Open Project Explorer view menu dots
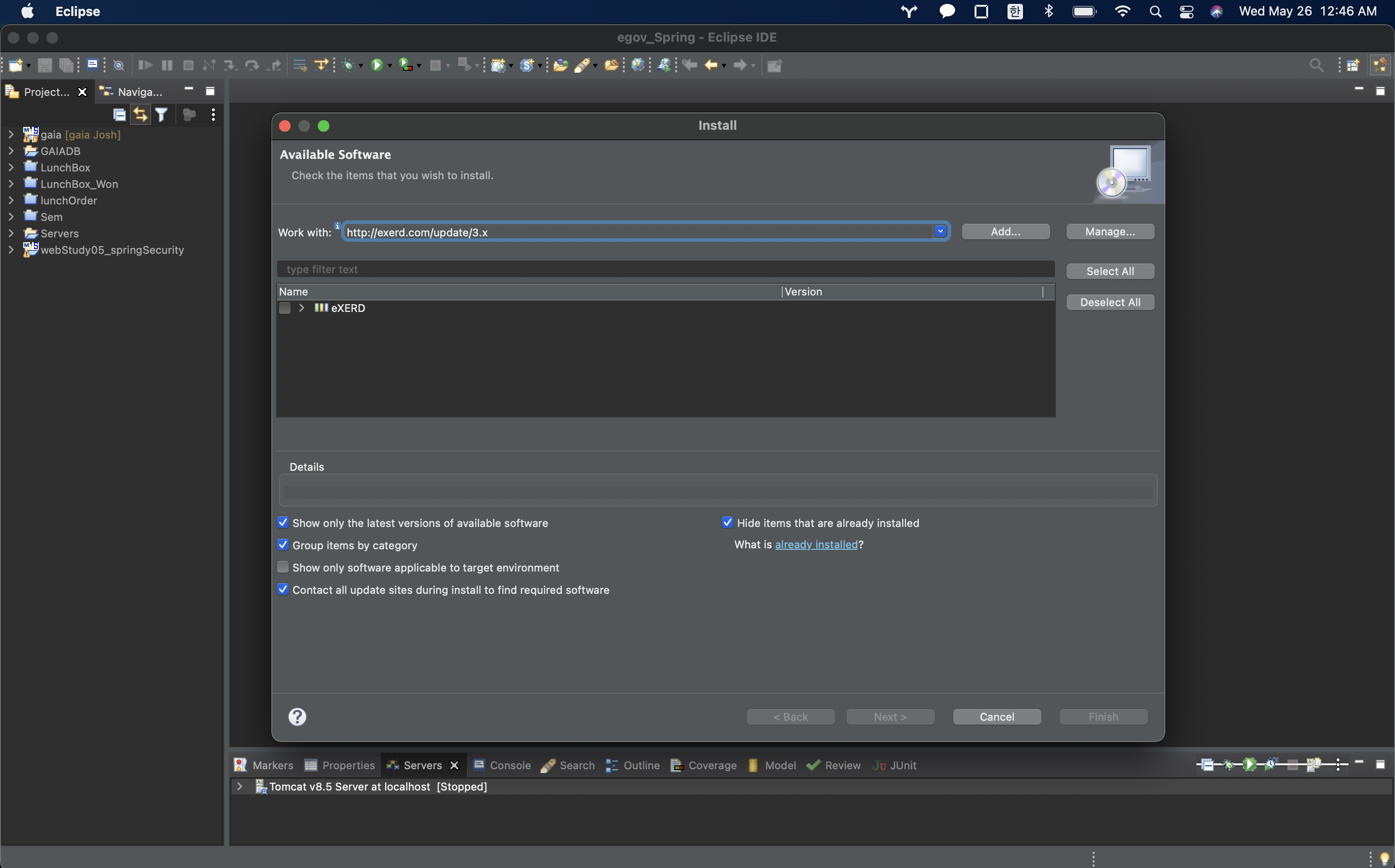 click(213, 115)
